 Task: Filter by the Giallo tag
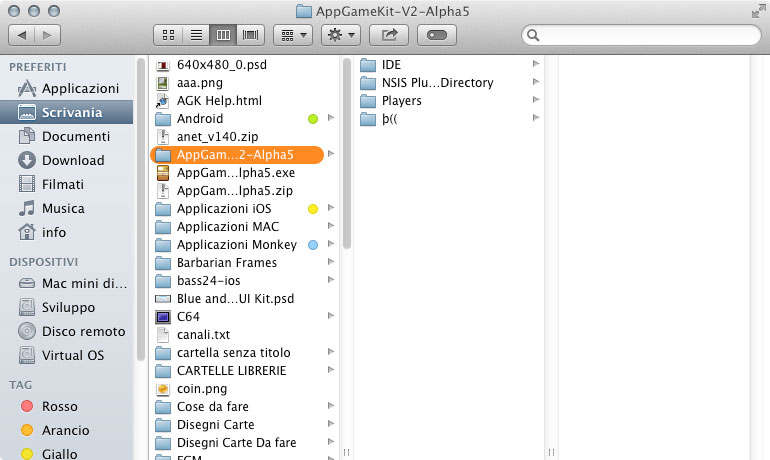point(67,454)
